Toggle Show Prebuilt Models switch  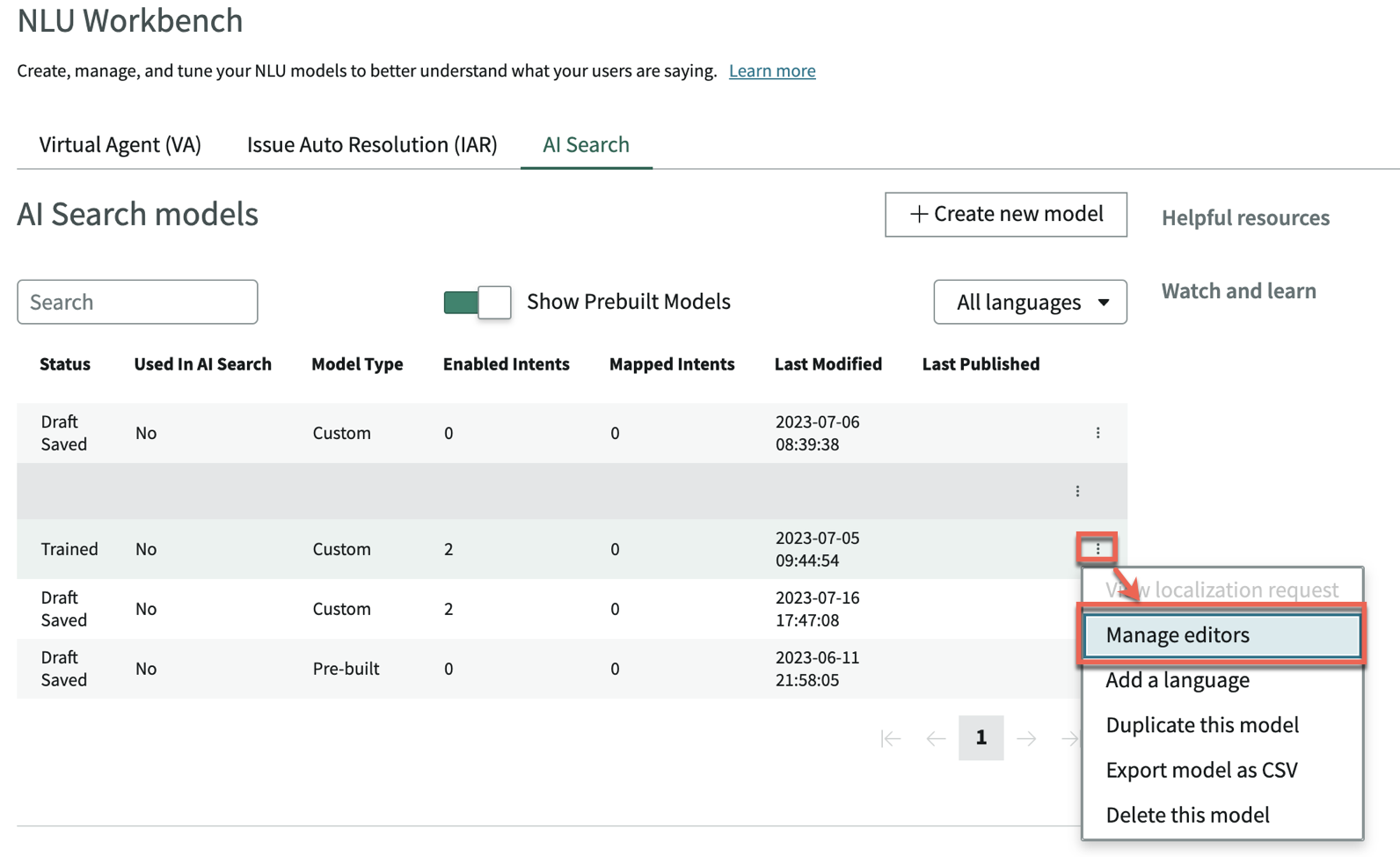[478, 302]
